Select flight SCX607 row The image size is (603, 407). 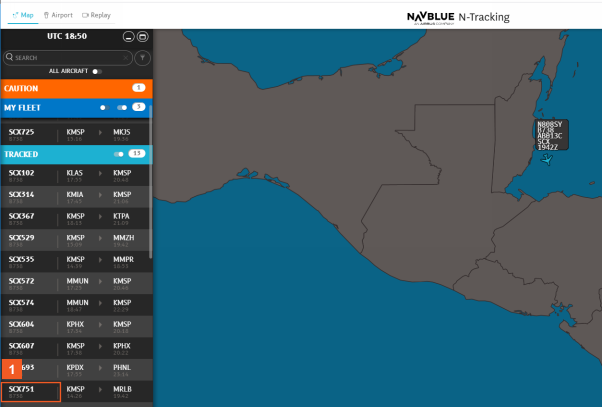[75, 348]
